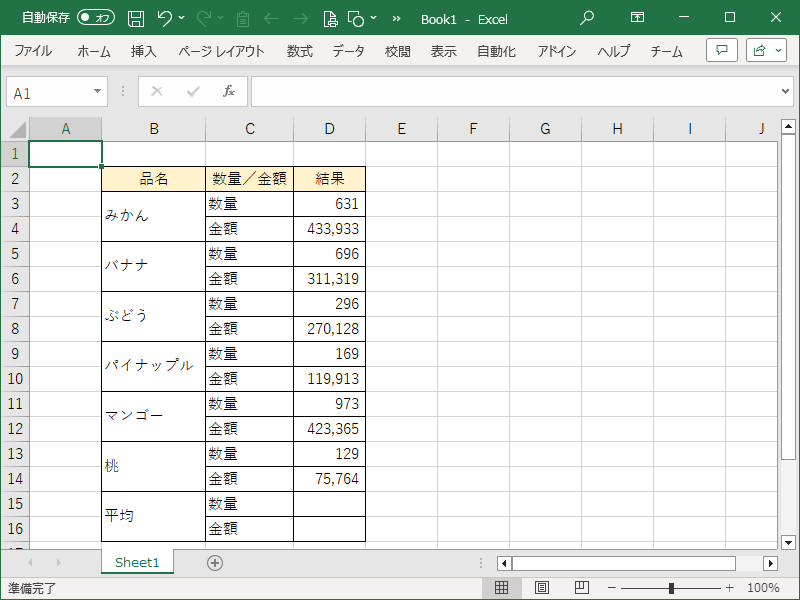This screenshot has height=600, width=800.
Task: Click the Name Box showing A1
Action: coord(48,92)
